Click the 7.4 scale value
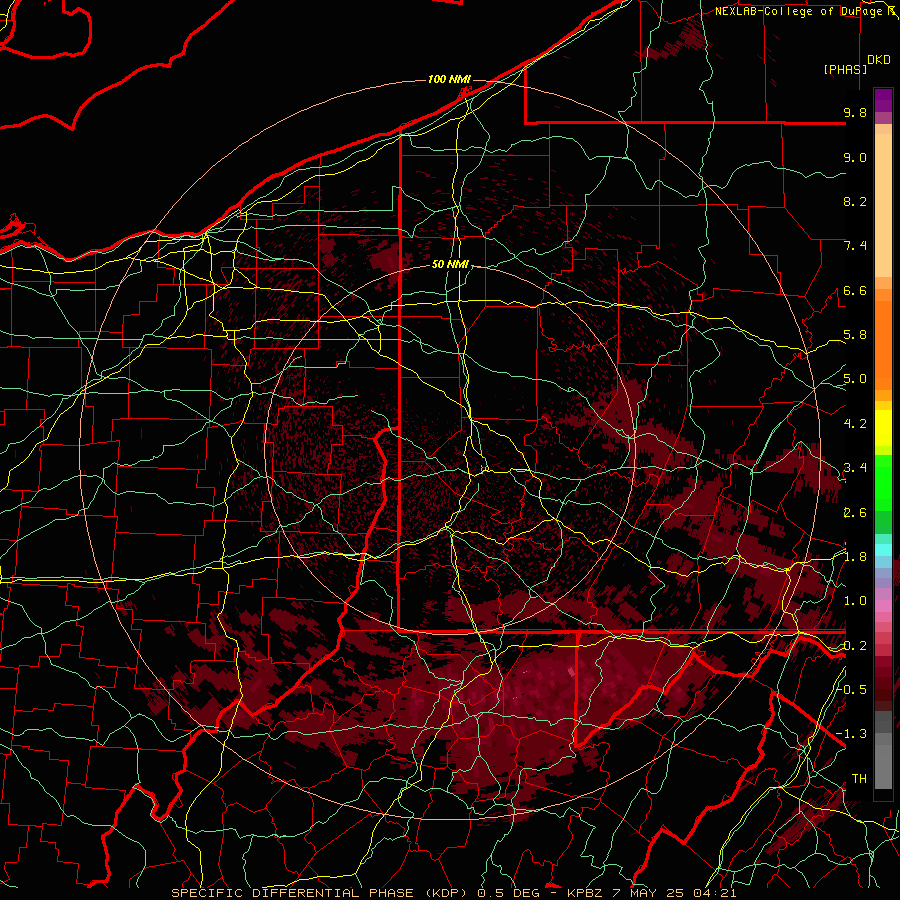 pyautogui.click(x=855, y=246)
